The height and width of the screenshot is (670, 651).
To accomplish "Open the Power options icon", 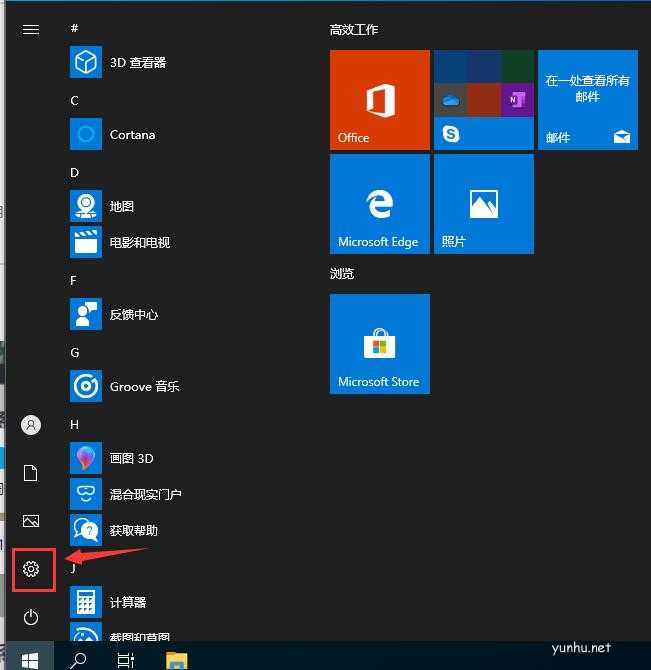I will pyautogui.click(x=31, y=617).
